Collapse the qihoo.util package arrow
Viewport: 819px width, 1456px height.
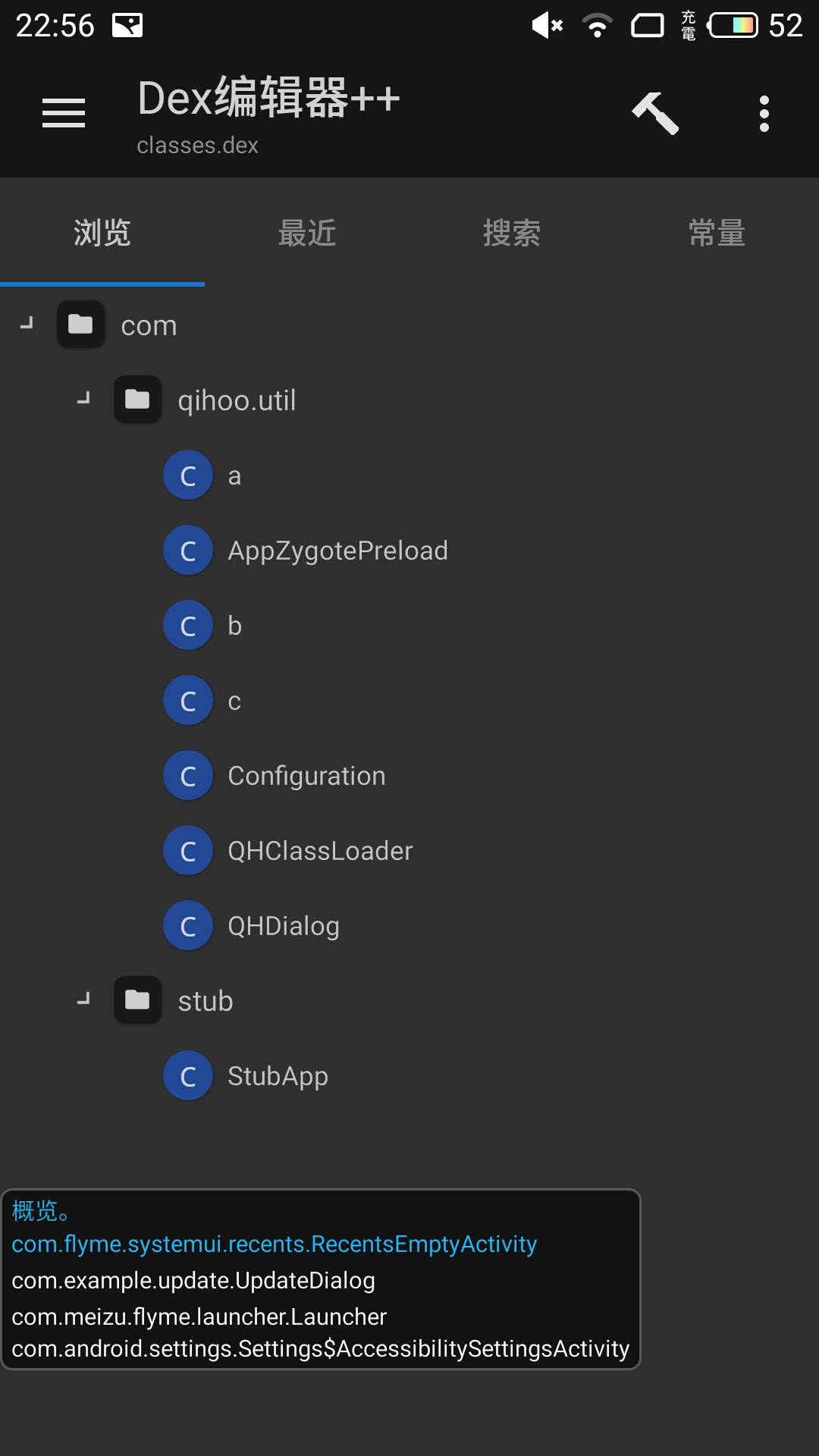tap(84, 398)
